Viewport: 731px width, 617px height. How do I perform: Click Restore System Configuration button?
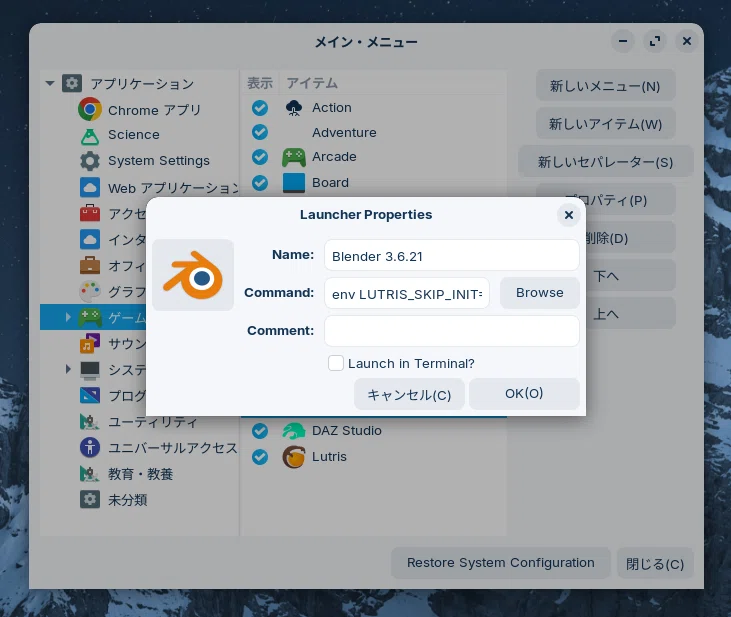click(x=500, y=563)
